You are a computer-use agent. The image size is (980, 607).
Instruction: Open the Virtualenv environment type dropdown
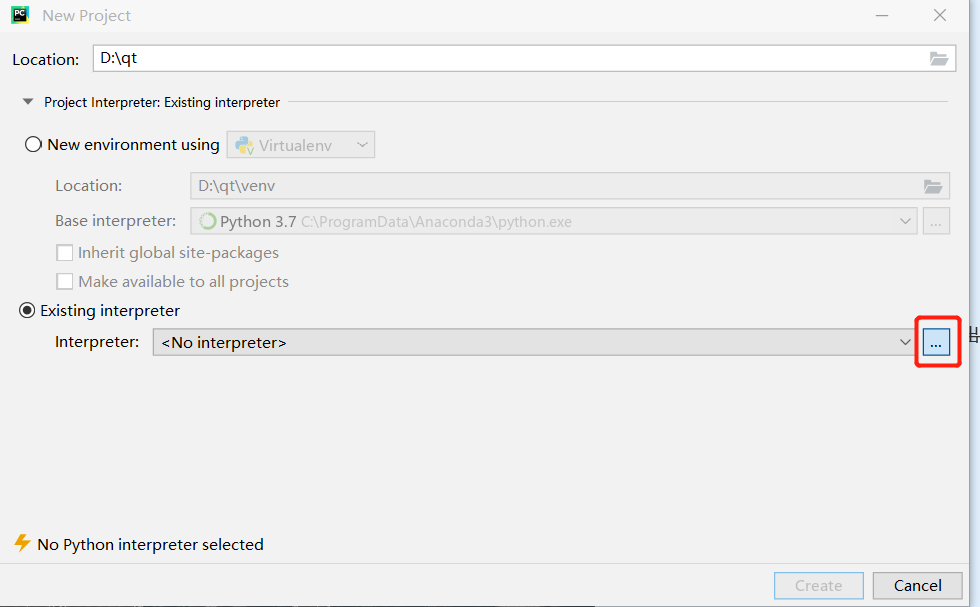[301, 145]
